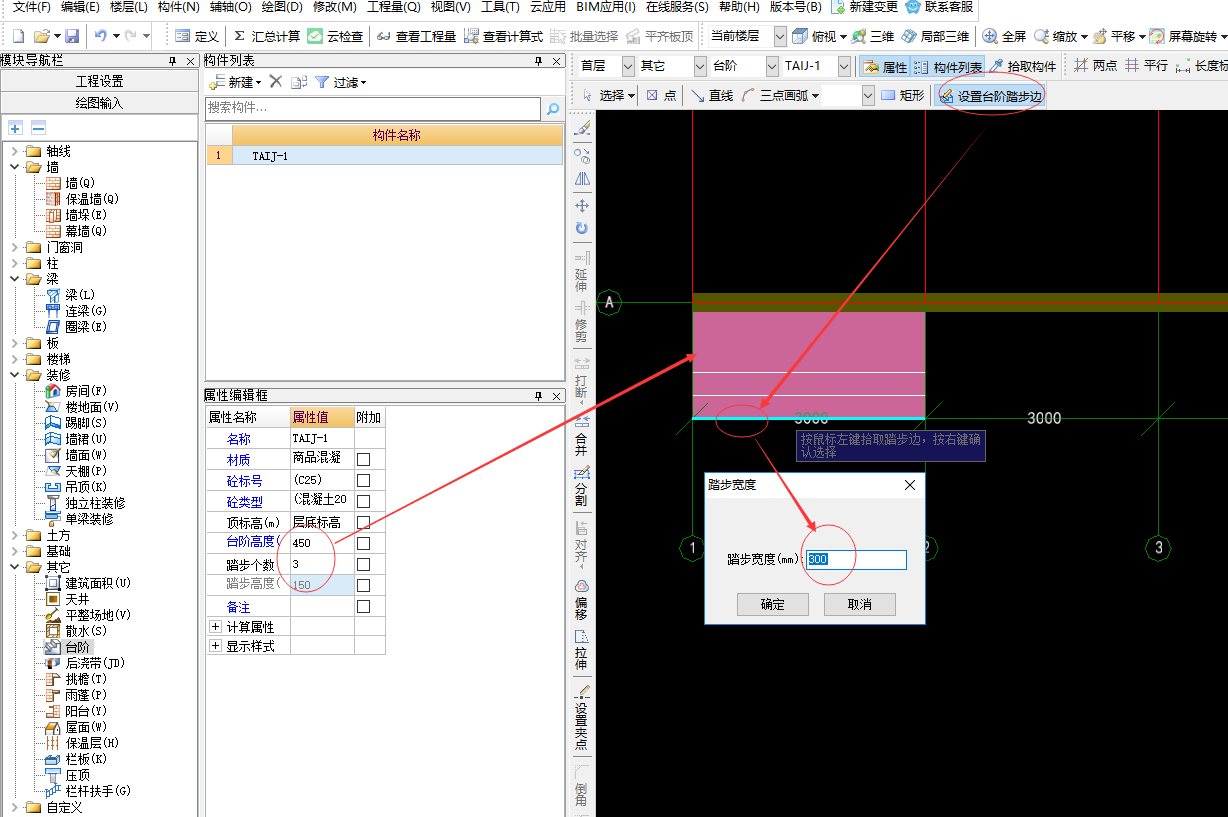Viewport: 1228px width, 817px height.
Task: Start 云检查 cloud check
Action: (x=335, y=36)
